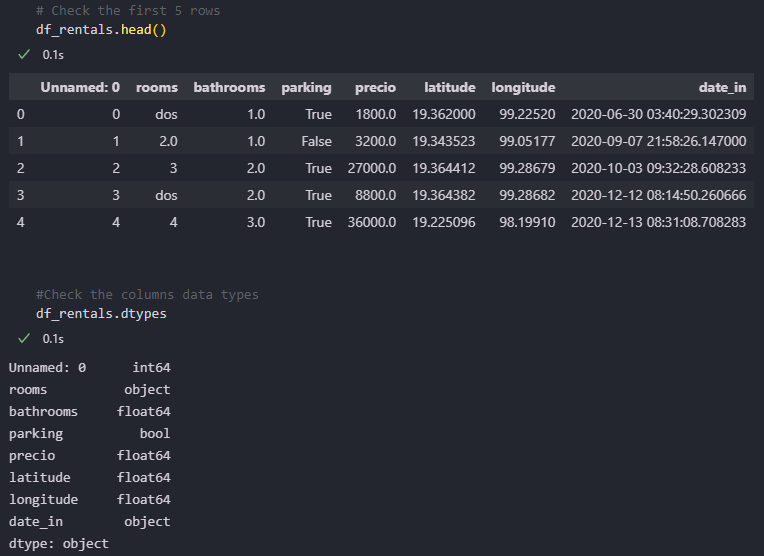Screen dimensions: 764x556
Task: Select the 'precio' column header
Action: (x=375, y=88)
